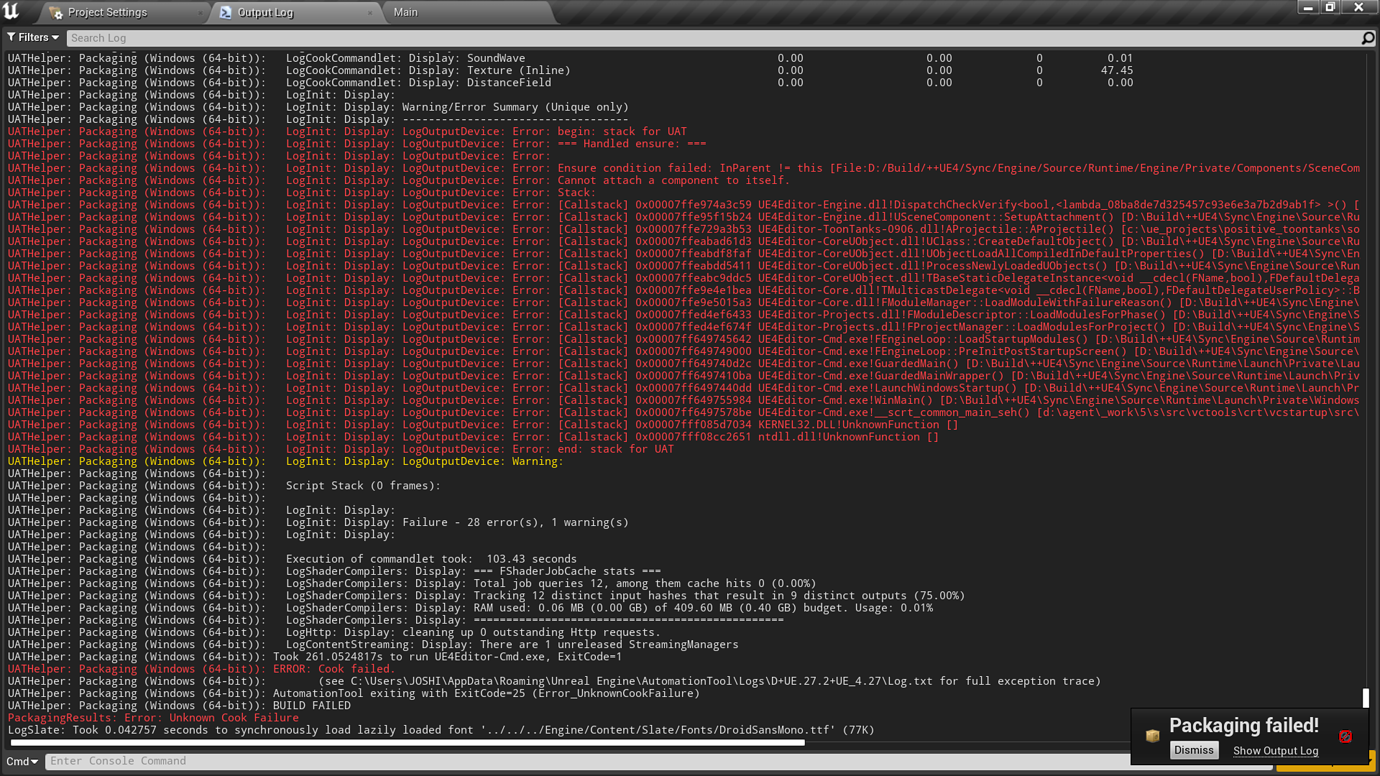Dismiss the Packaging failed notification
1380x776 pixels.
click(x=1194, y=750)
